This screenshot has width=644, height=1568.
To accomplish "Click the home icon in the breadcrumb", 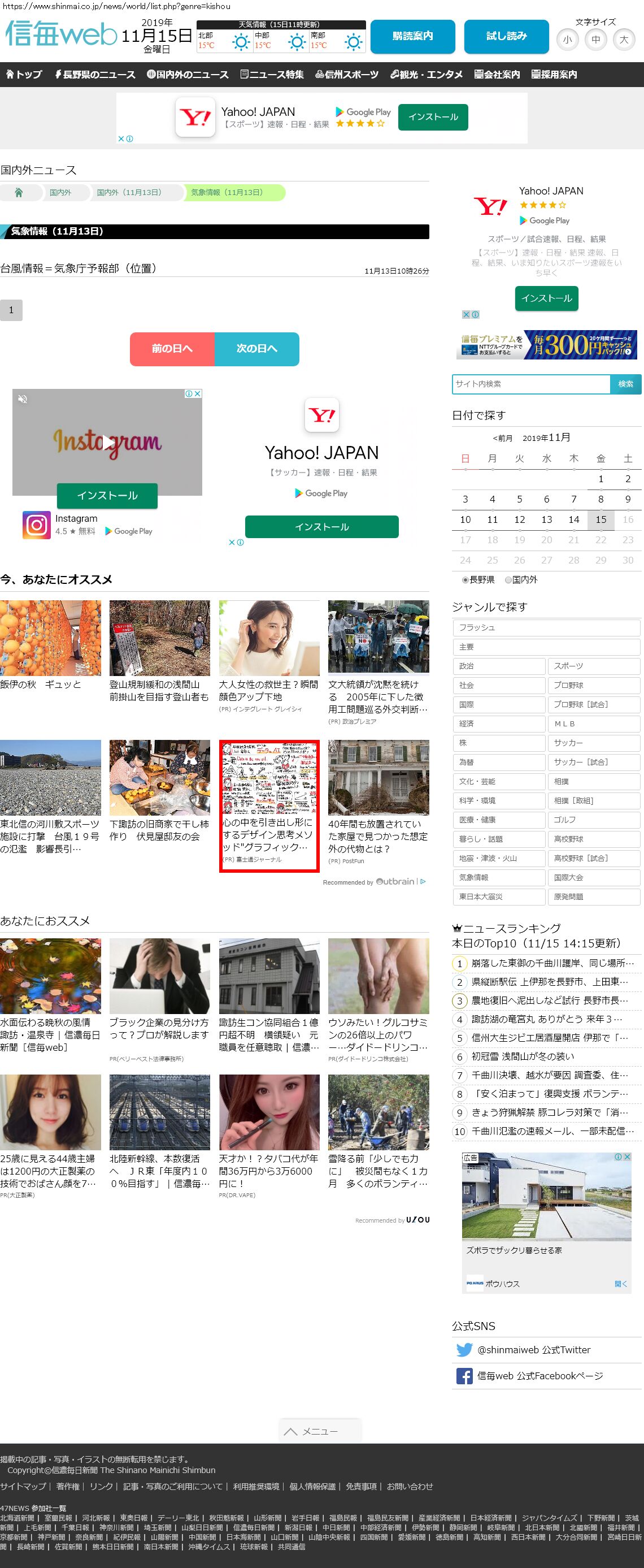I will coord(18,192).
